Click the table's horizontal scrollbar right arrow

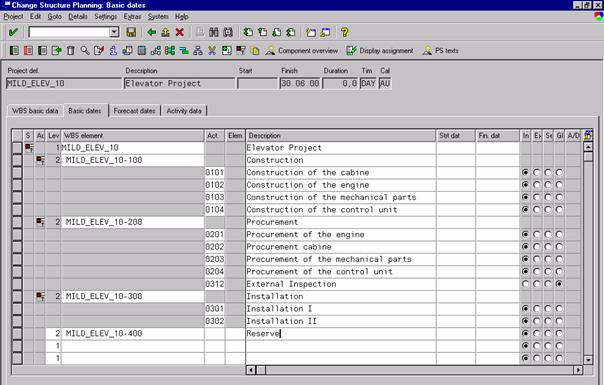coord(578,370)
